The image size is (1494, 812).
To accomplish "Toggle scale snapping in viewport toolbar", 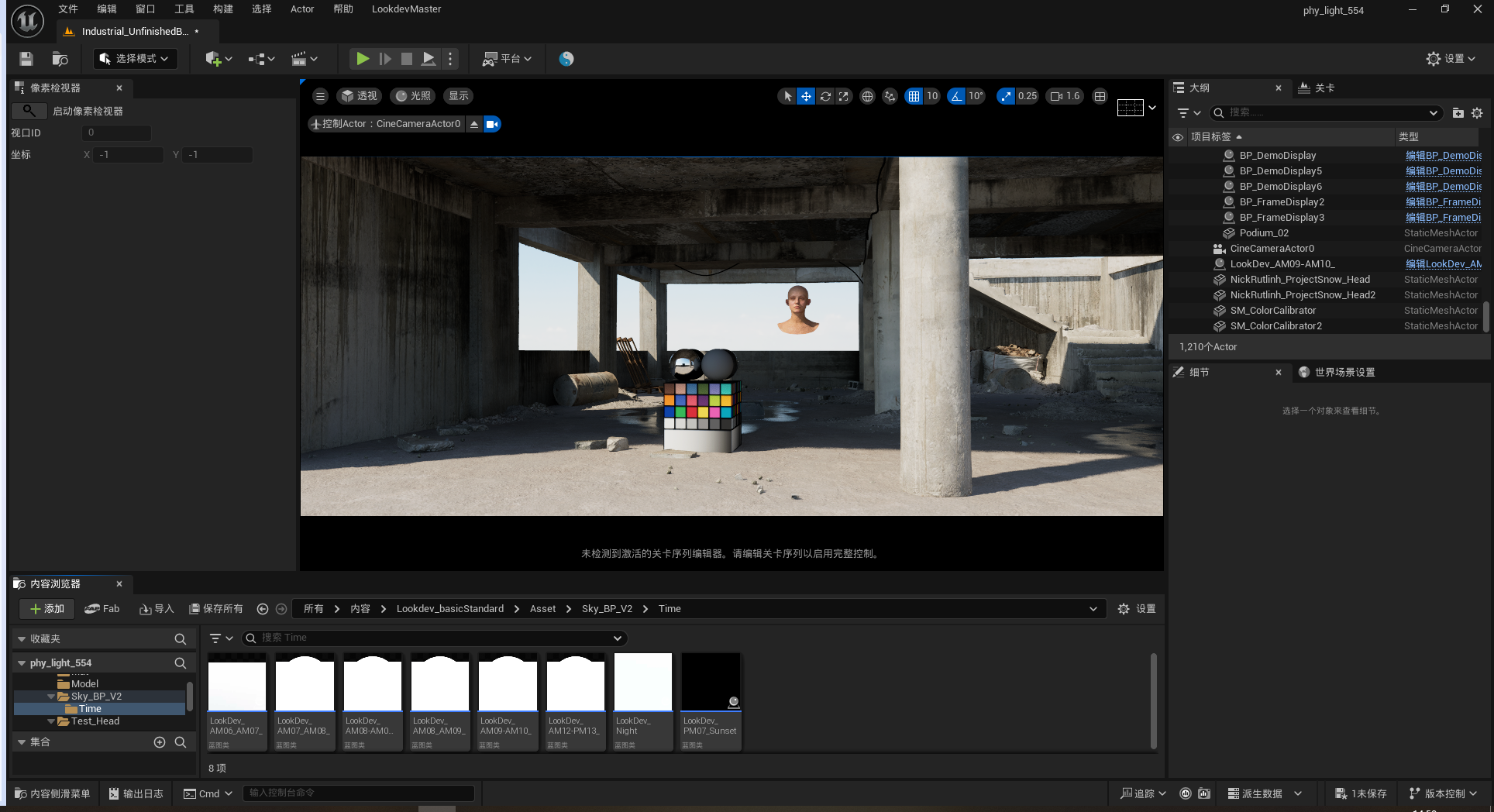I will pos(1006,96).
